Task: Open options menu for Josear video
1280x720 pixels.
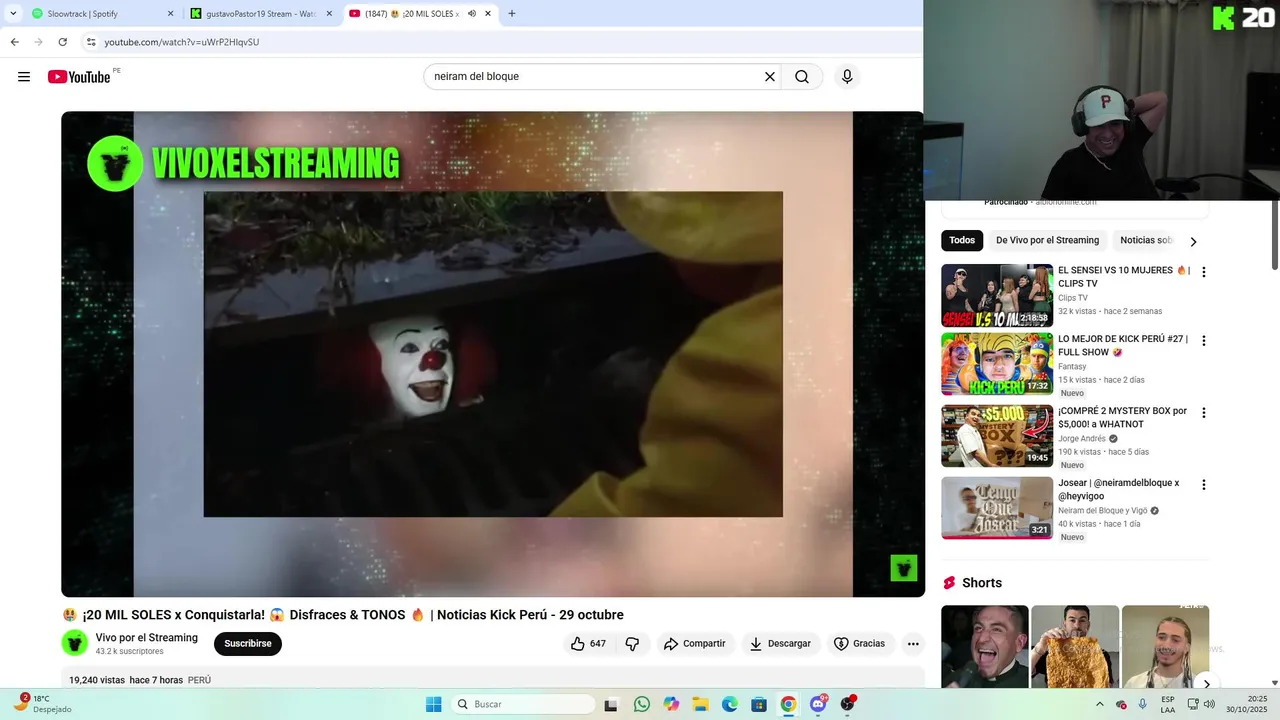Action: [x=1204, y=485]
